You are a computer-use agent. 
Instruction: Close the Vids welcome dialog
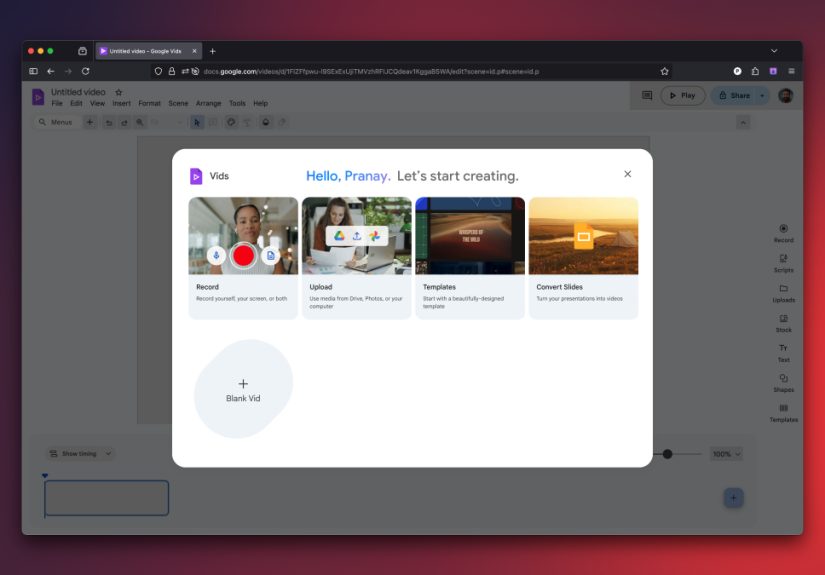click(627, 174)
